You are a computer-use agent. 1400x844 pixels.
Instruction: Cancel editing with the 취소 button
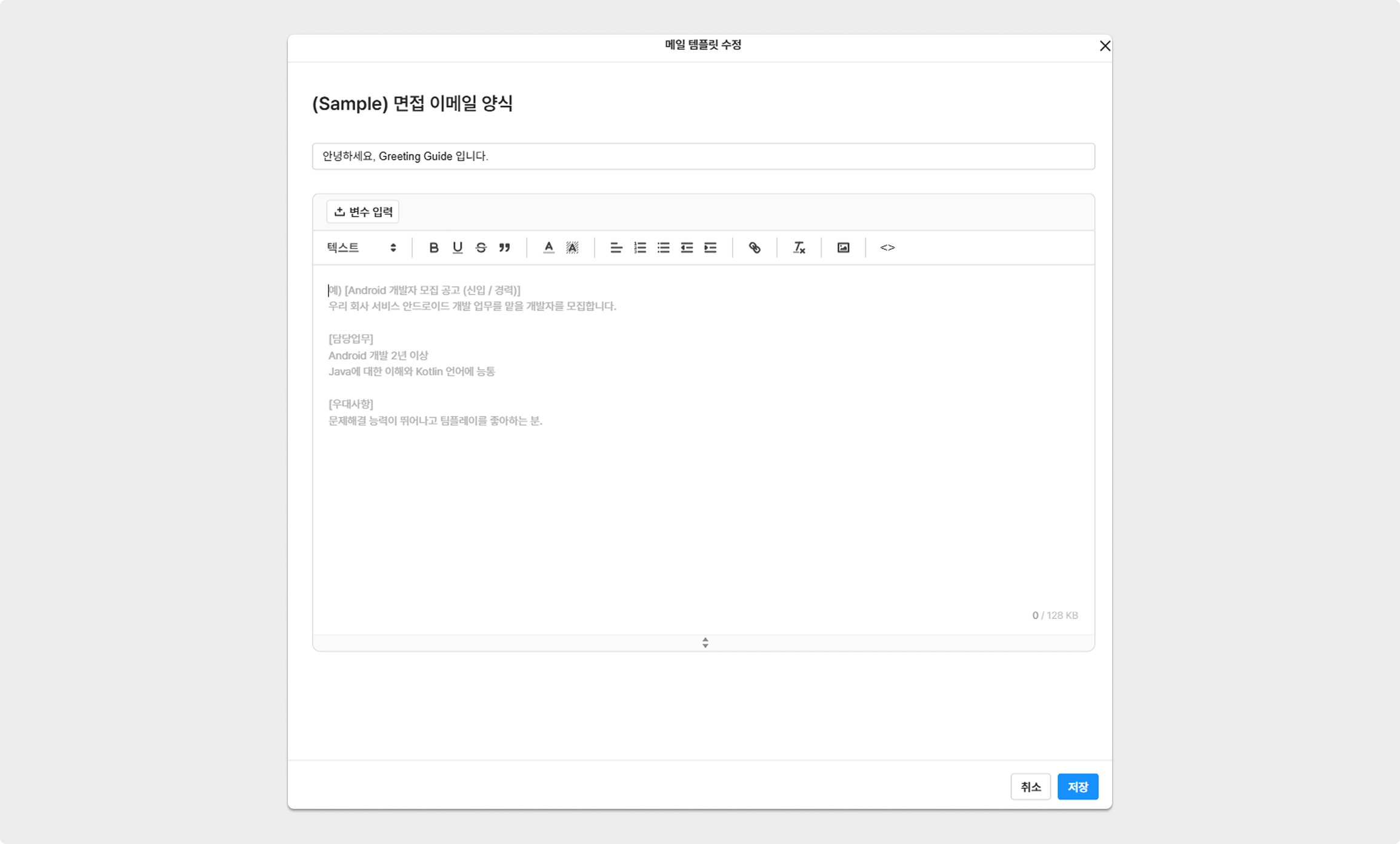pyautogui.click(x=1030, y=786)
